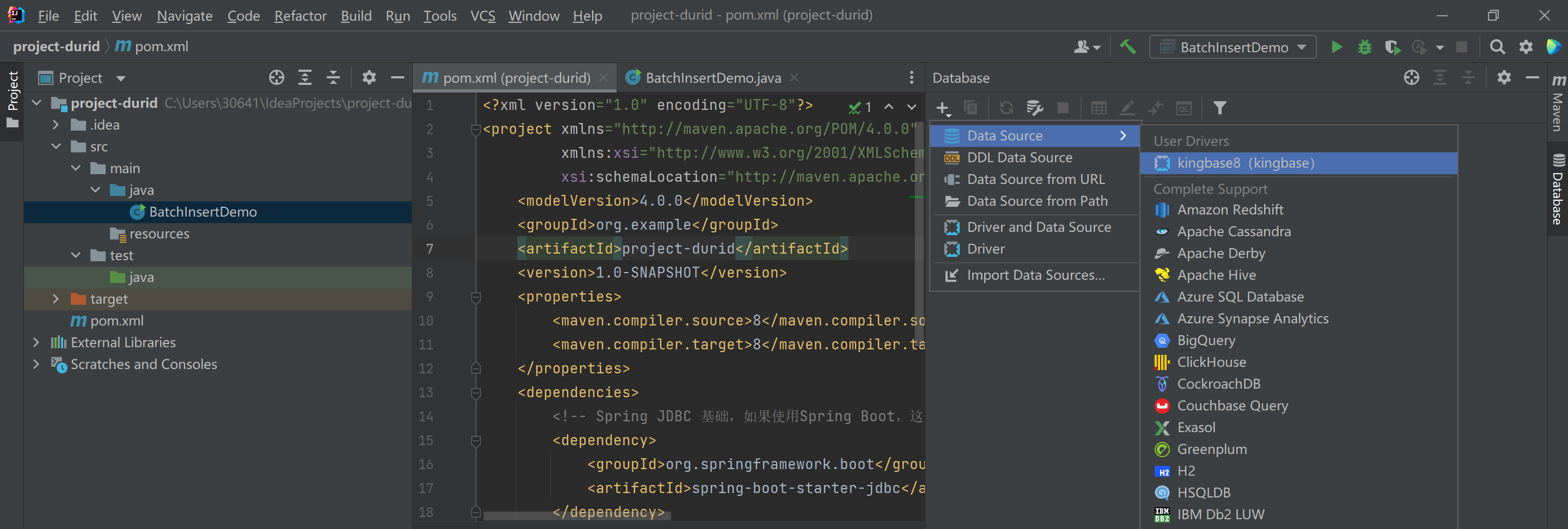1568x529 pixels.
Task: Open the Refactor menu
Action: point(300,16)
